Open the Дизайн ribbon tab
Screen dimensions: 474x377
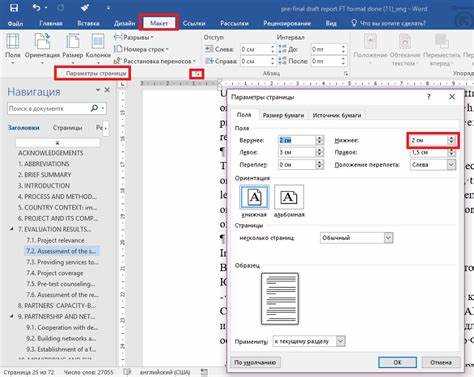tap(124, 23)
